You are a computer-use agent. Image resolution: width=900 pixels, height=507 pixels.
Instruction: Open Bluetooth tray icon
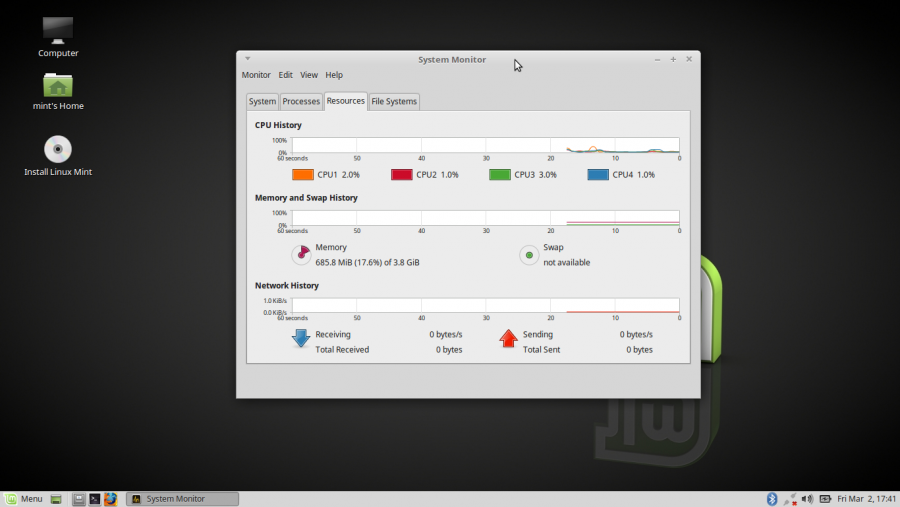(x=772, y=499)
